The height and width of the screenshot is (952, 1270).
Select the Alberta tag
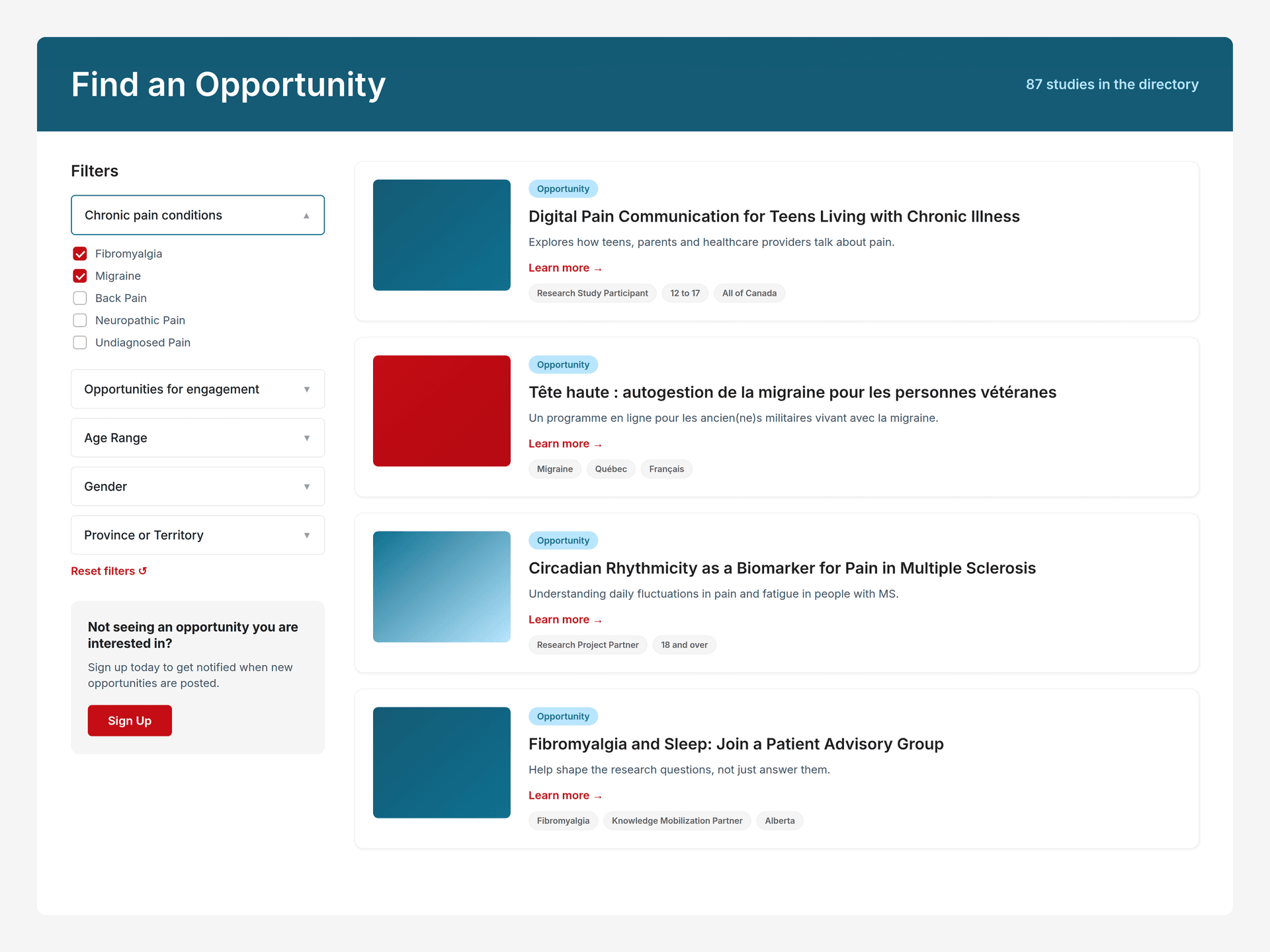tap(780, 820)
